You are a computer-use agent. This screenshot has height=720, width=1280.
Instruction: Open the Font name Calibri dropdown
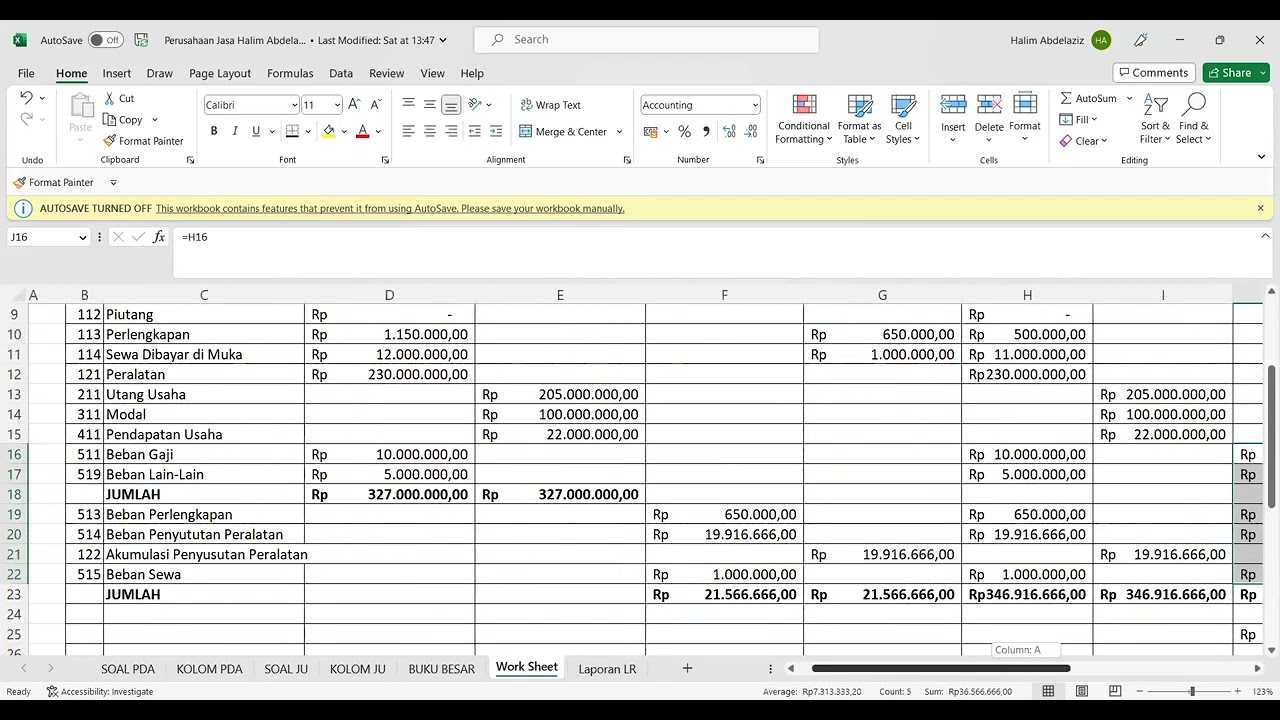(x=294, y=105)
